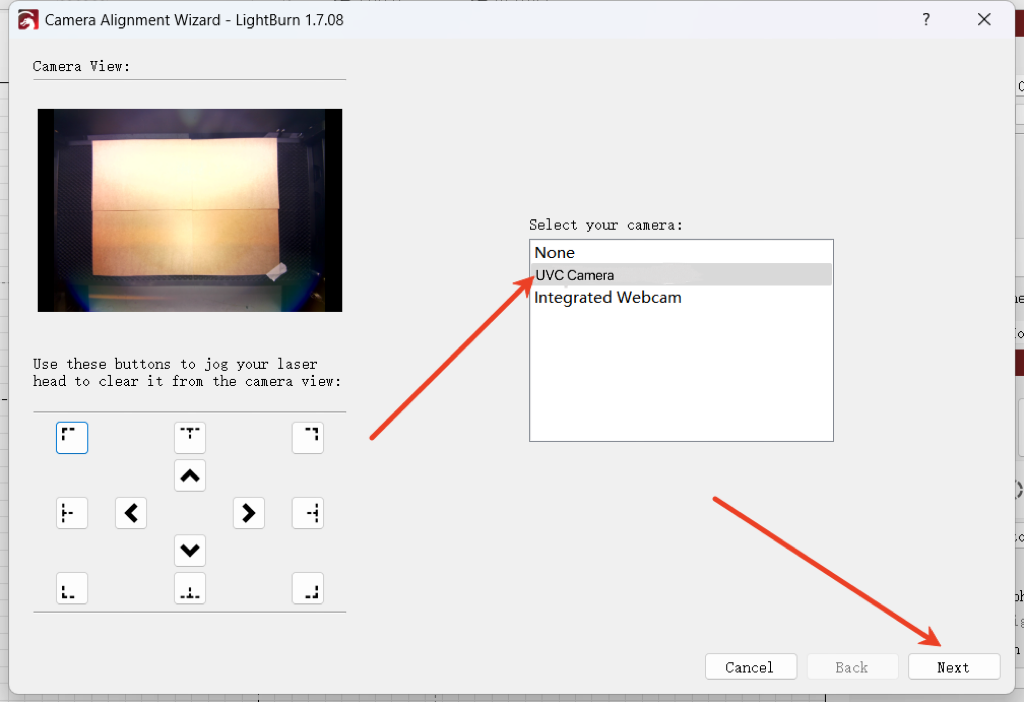The image size is (1024, 702).
Task: Close the Camera Alignment Wizard window
Action: coord(984,20)
